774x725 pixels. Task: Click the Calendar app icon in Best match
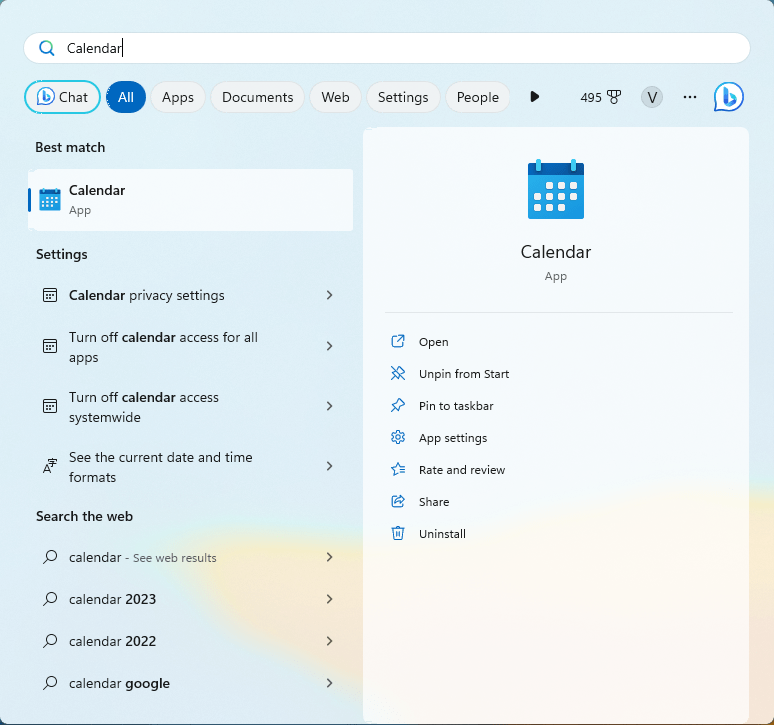[50, 199]
